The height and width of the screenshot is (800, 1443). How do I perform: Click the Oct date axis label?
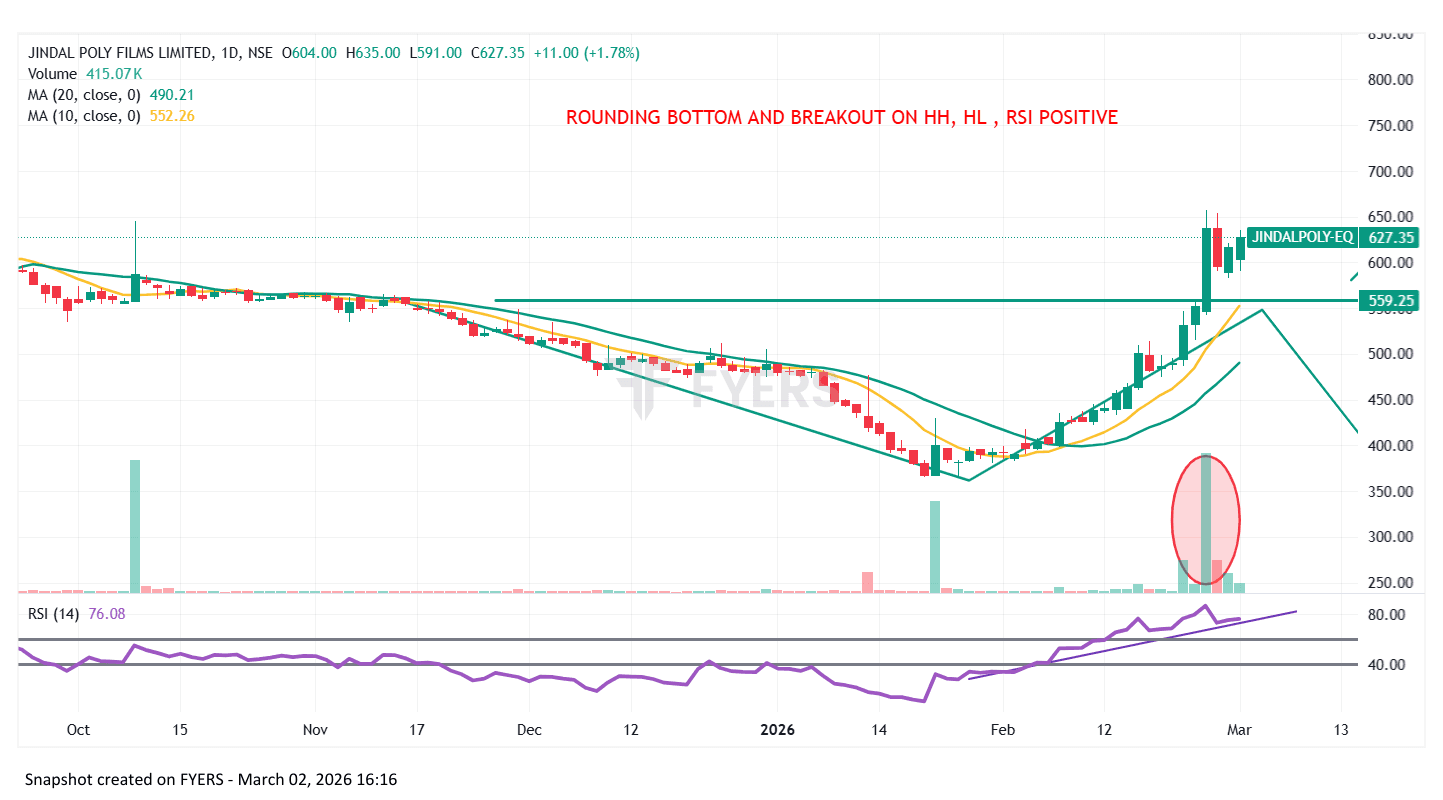click(78, 730)
